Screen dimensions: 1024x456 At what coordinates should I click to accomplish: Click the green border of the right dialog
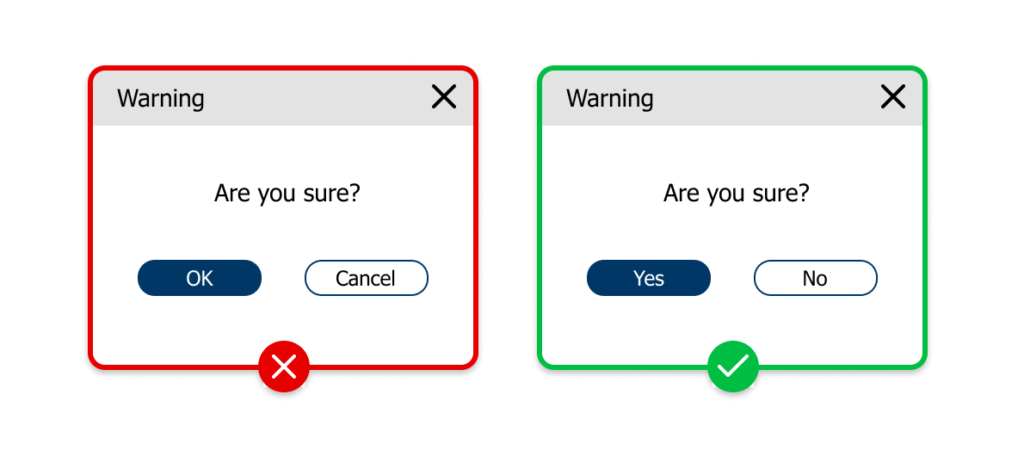tap(924, 220)
